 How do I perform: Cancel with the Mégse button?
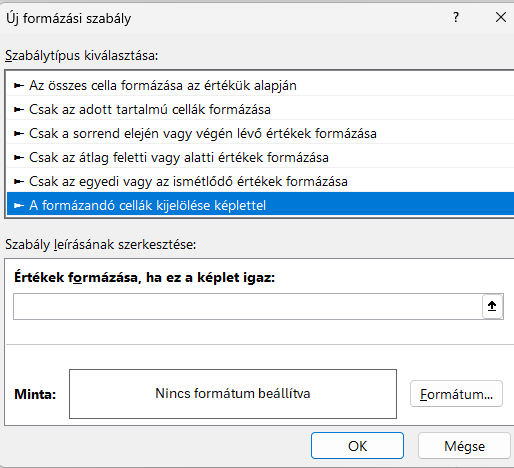point(464,446)
